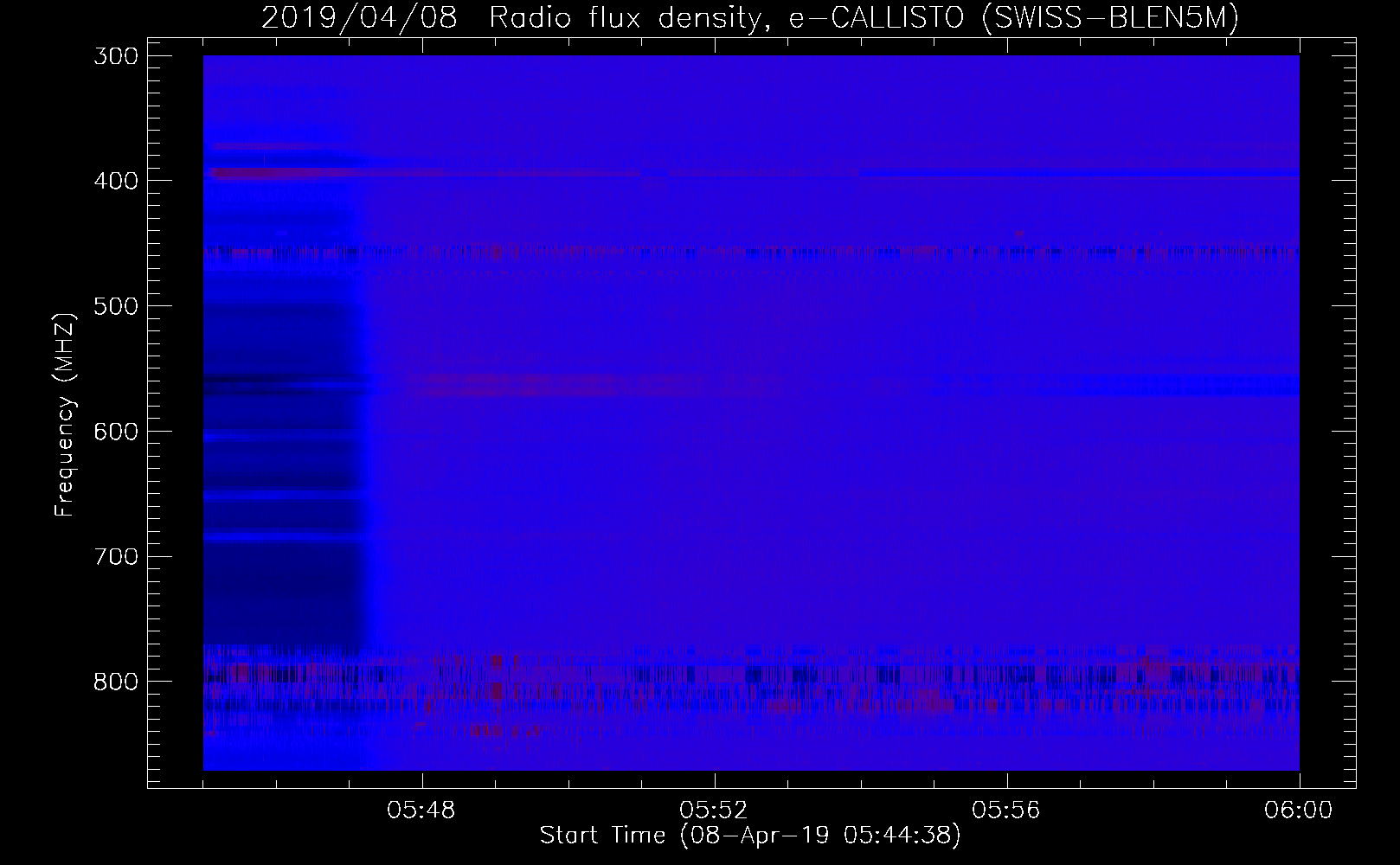
Task: Click the 'Start Time (08-Apr-19 05:44:38)' label
Action: point(750,836)
